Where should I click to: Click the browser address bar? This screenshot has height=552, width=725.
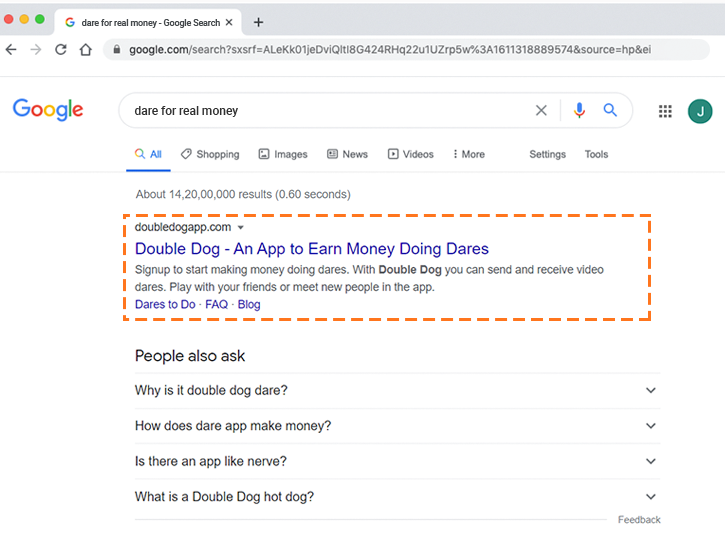coord(406,49)
